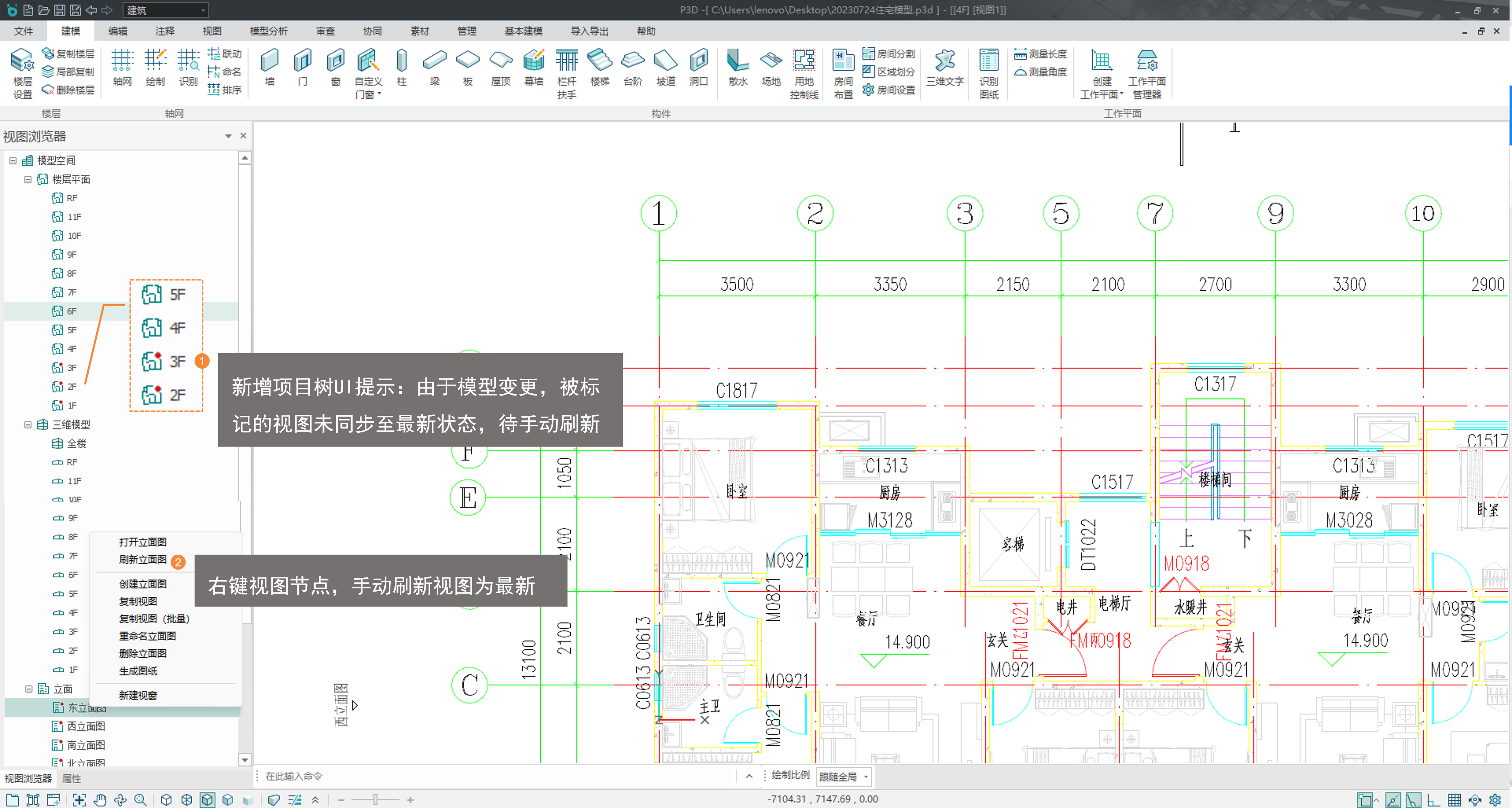This screenshot has width=1512, height=808.
Task: Collapse the 楼层平面 tree node
Action: 28,179
